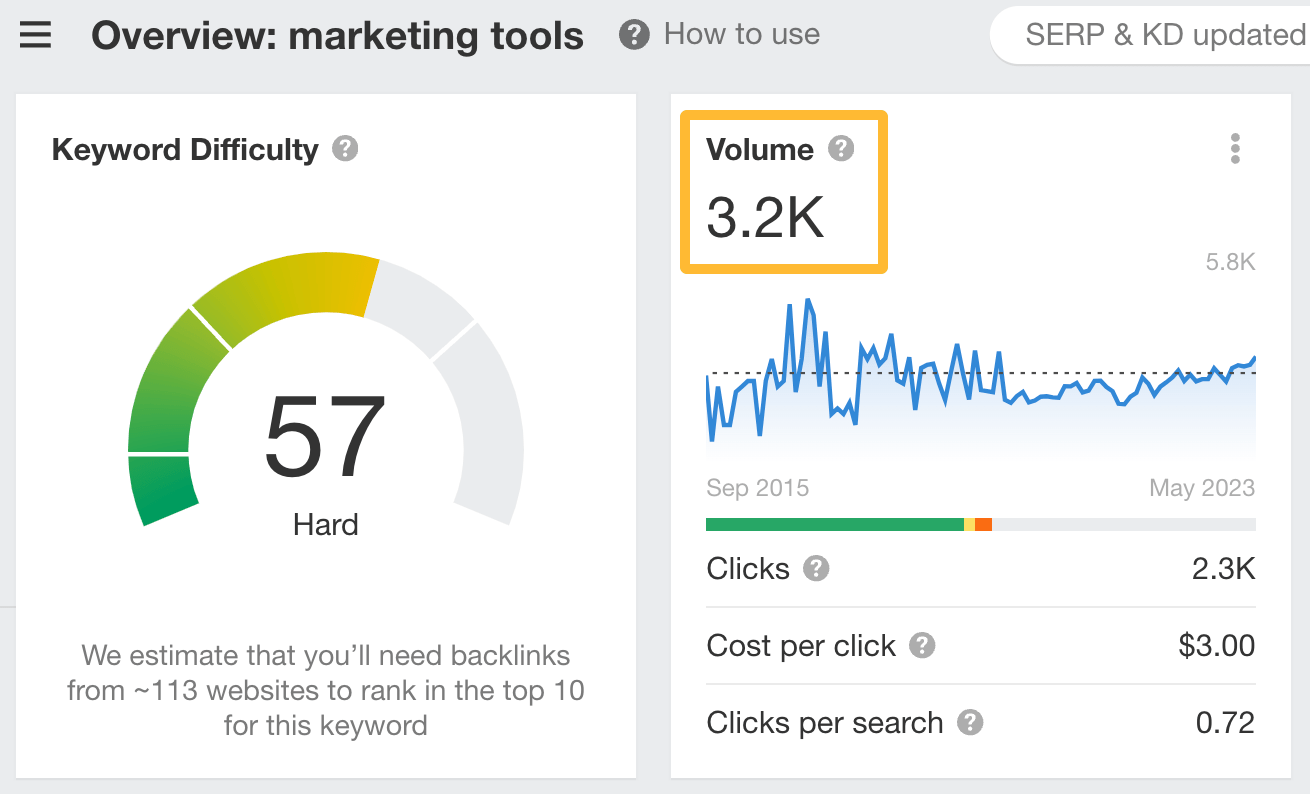Viewport: 1310px width, 794px height.
Task: Click the Hard difficulty label
Action: point(325,524)
